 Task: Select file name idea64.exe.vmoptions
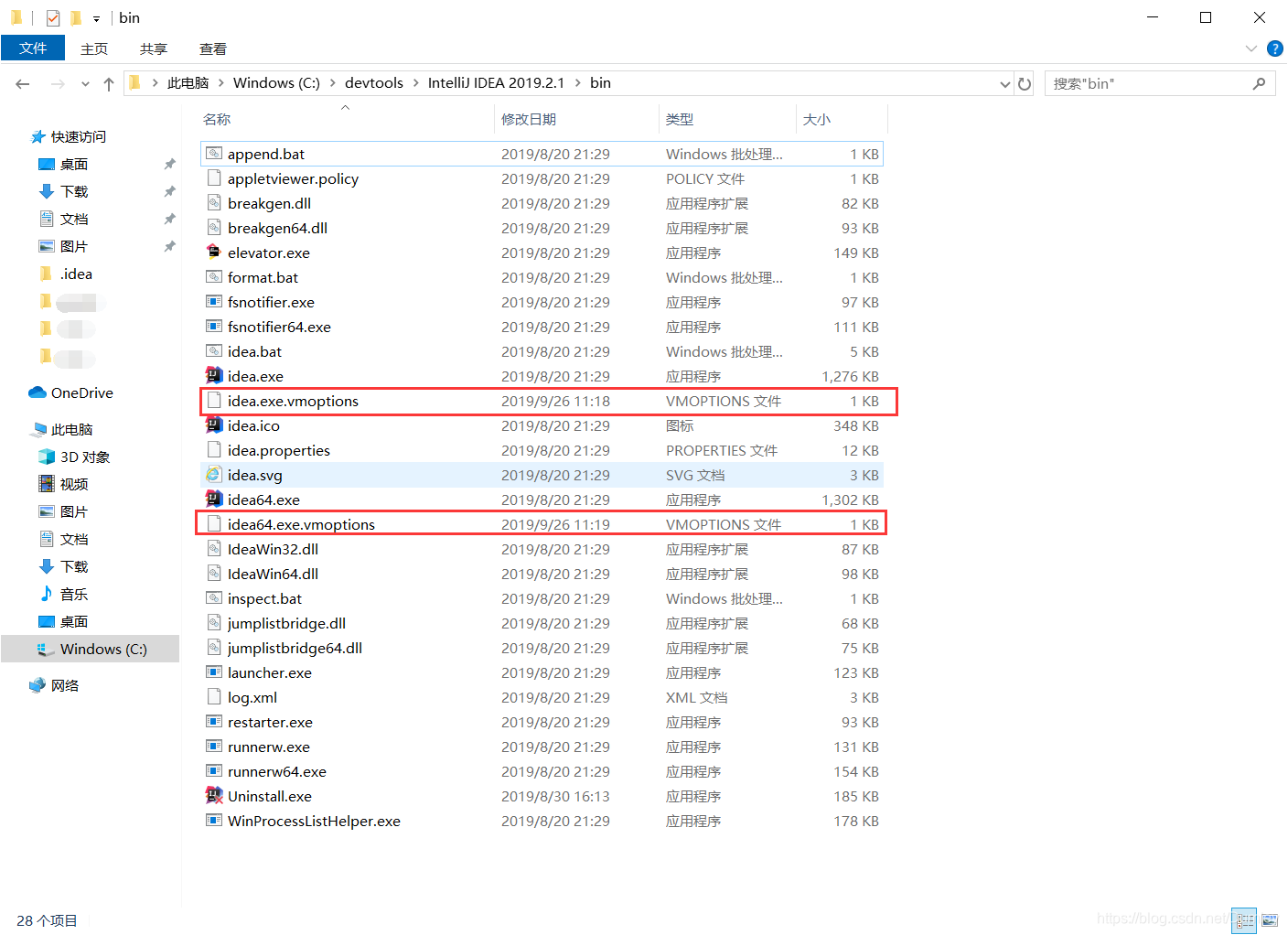coord(301,525)
